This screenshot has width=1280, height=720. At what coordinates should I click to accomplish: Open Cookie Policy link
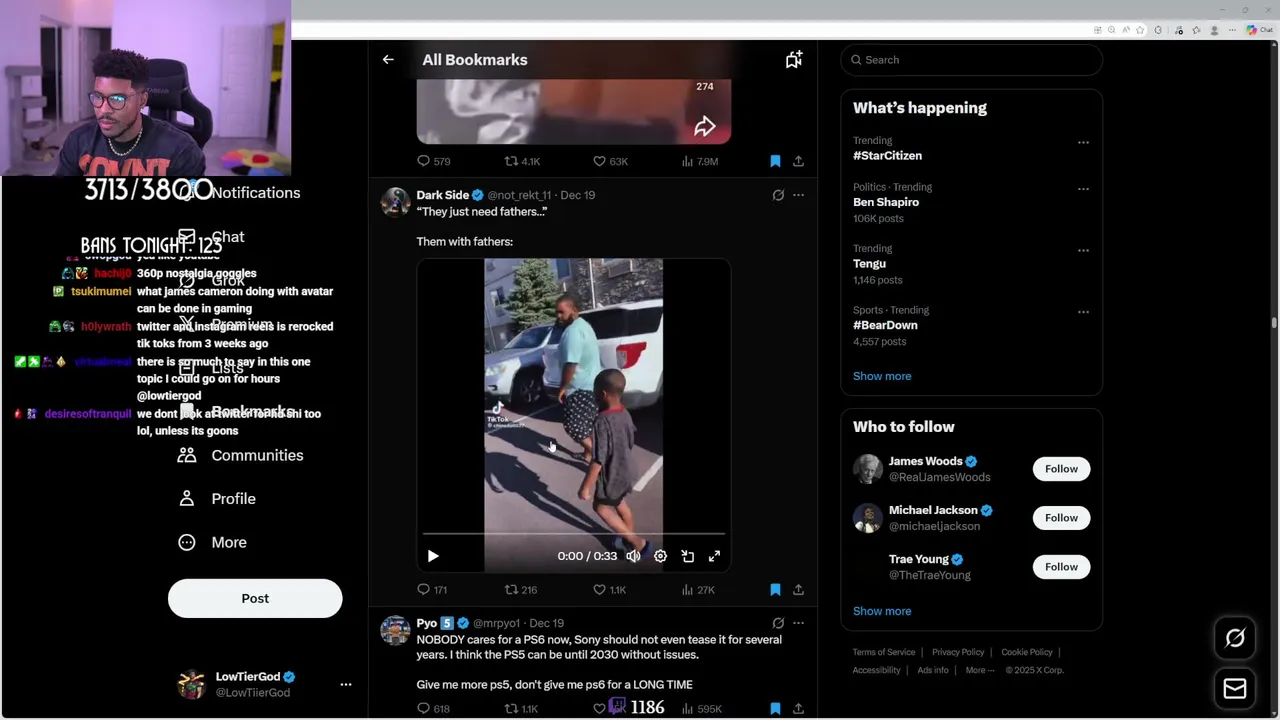(x=1027, y=652)
